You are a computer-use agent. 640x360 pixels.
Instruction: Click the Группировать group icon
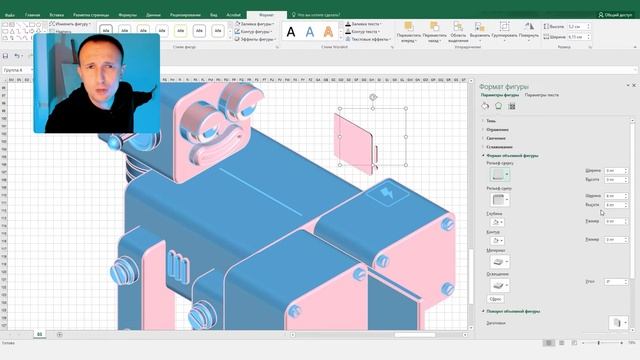(x=504, y=27)
